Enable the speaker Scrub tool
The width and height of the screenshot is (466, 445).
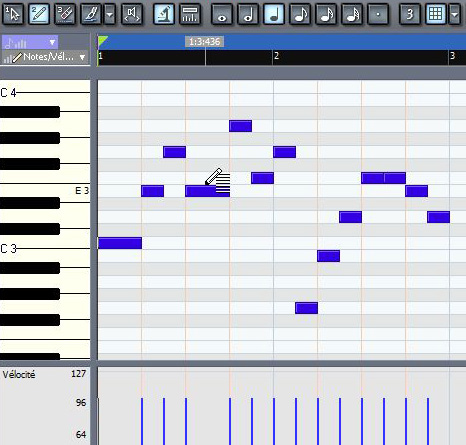132,14
